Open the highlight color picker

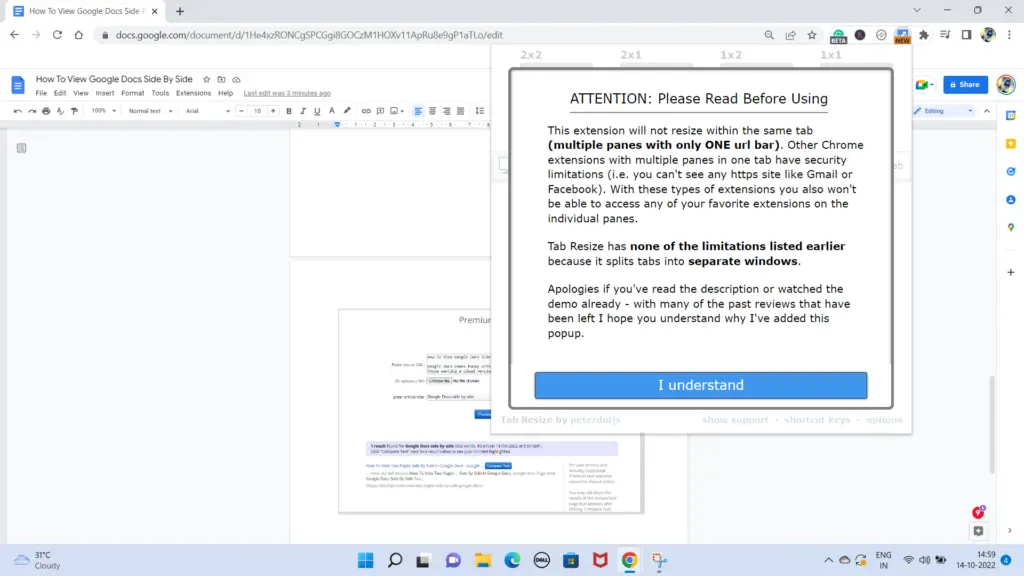tap(347, 111)
